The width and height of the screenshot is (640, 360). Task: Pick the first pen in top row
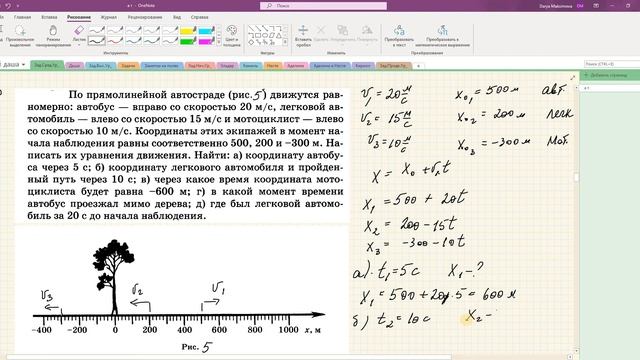[97, 30]
